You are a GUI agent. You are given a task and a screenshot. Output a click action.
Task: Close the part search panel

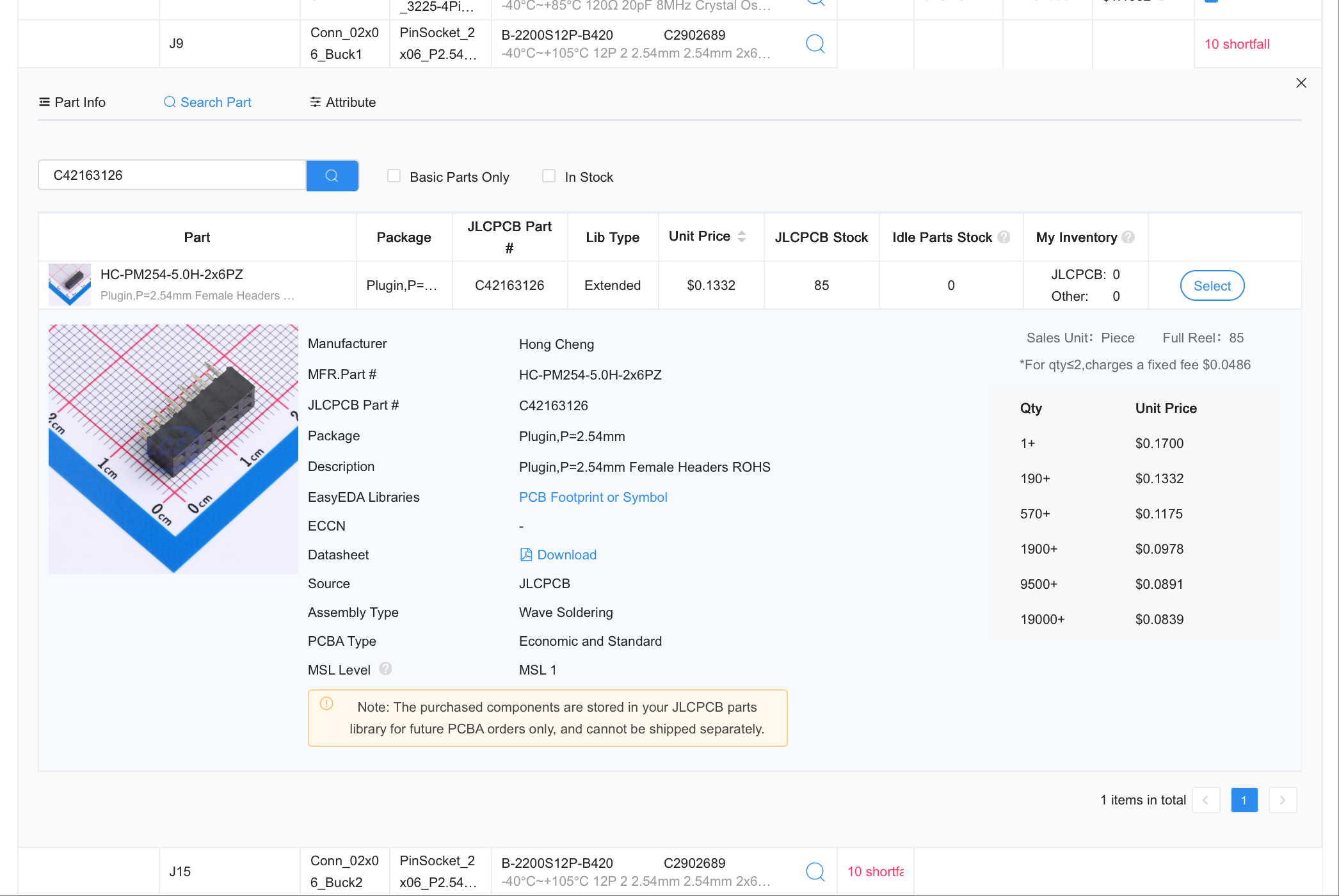1301,83
